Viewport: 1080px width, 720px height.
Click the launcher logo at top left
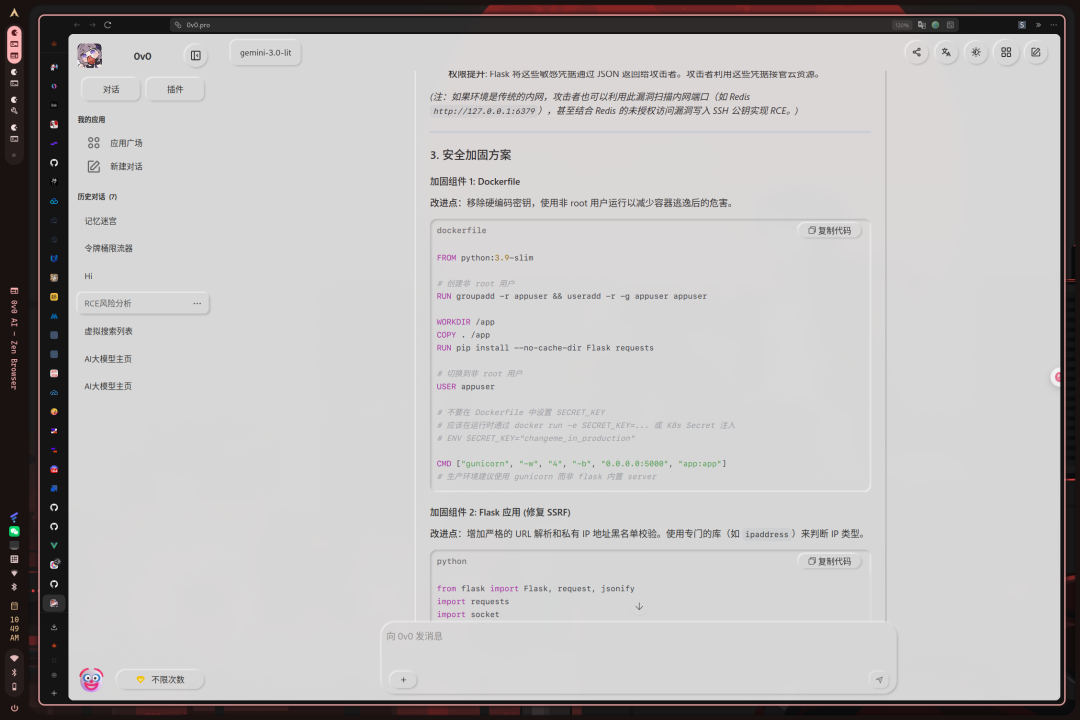tap(14, 13)
